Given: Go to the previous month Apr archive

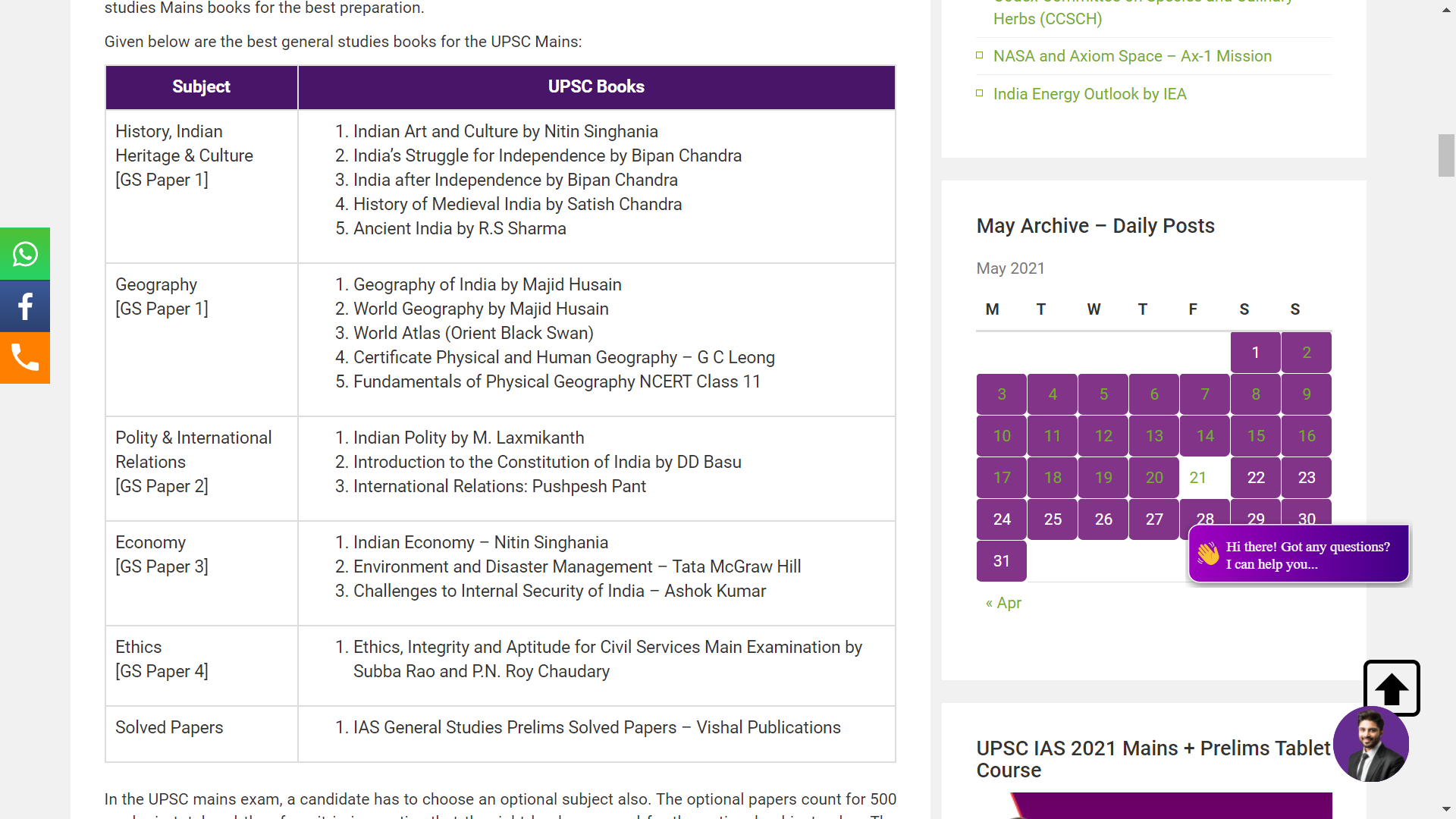Looking at the screenshot, I should (x=1003, y=603).
